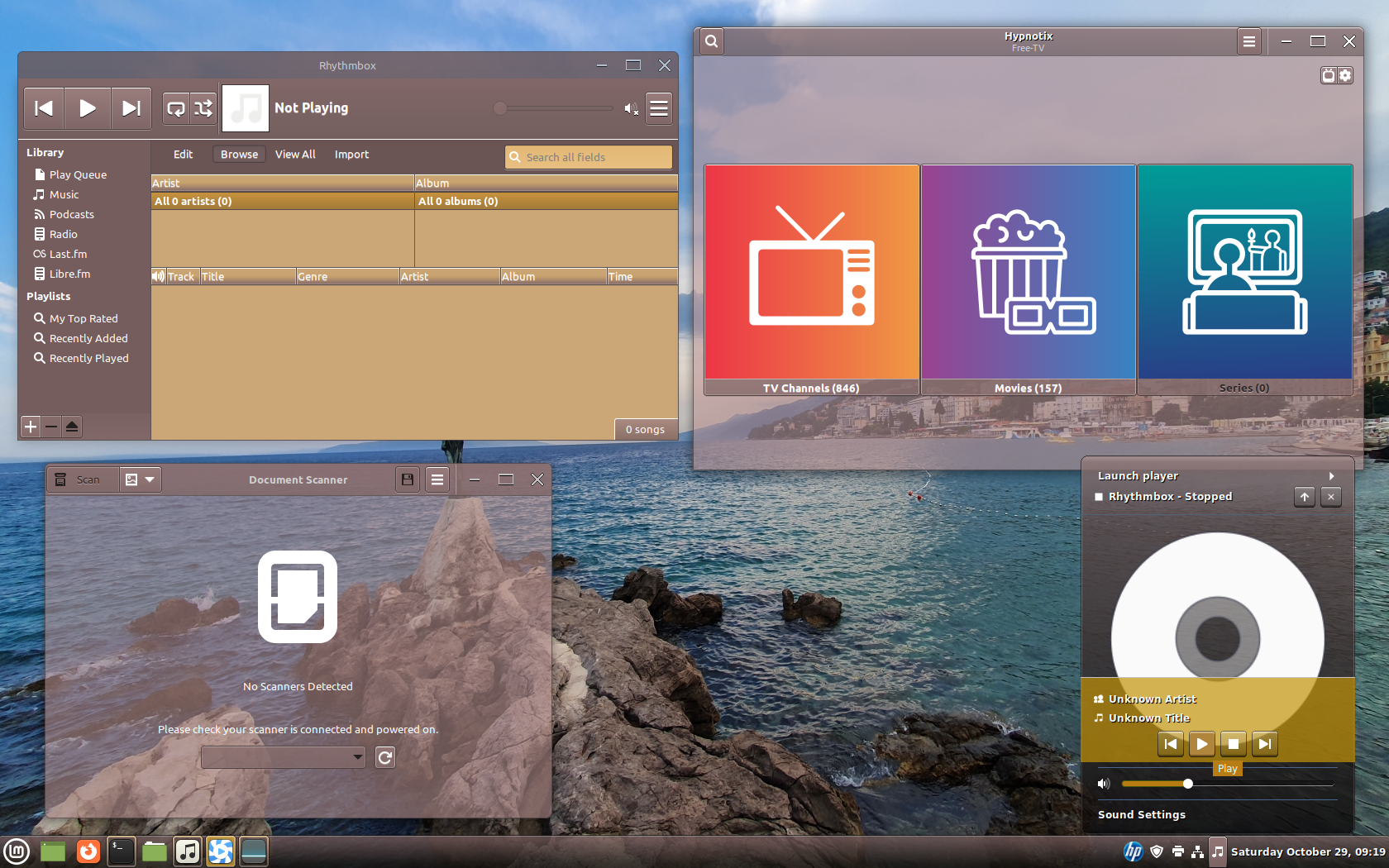1389x868 pixels.
Task: Sort by Time column header
Action: pos(642,276)
